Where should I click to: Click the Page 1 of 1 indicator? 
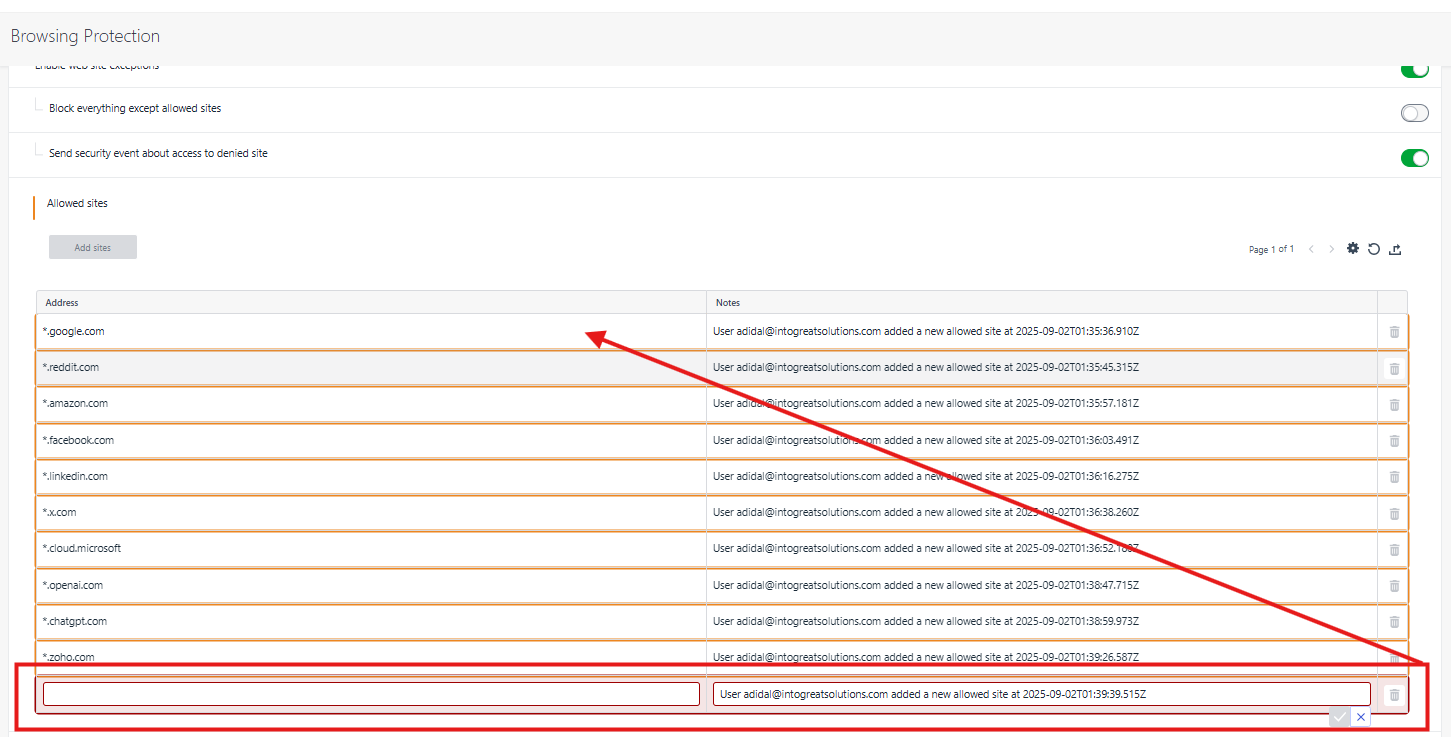click(x=1271, y=249)
